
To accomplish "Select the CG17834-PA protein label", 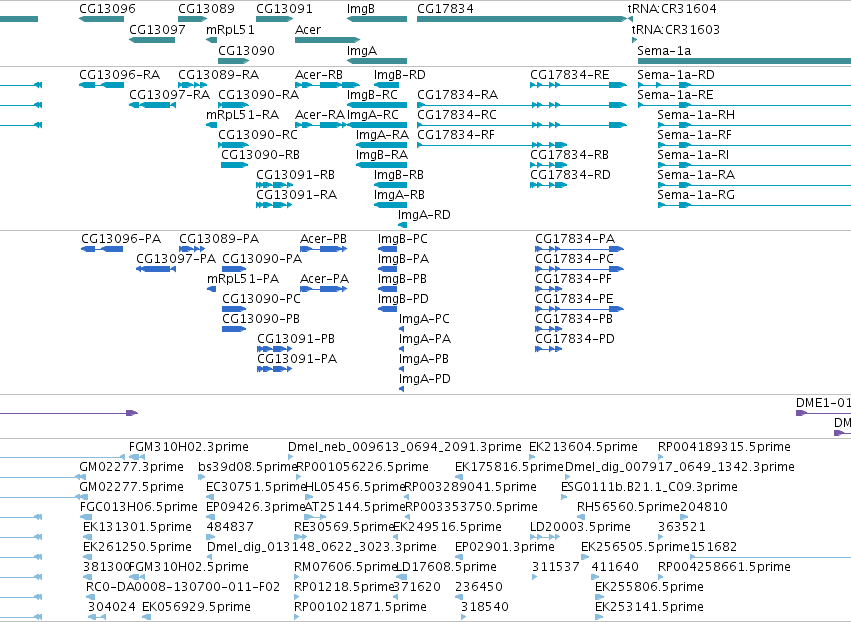I will (575, 239).
